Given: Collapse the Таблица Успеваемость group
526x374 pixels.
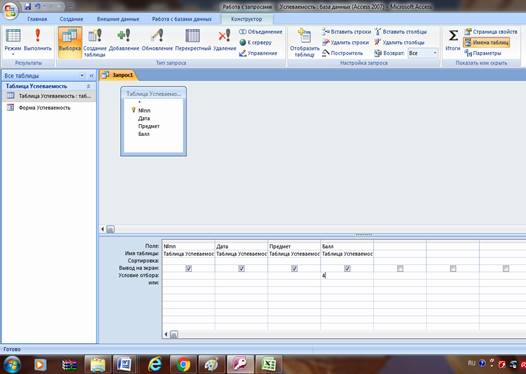Looking at the screenshot, I should tap(89, 86).
